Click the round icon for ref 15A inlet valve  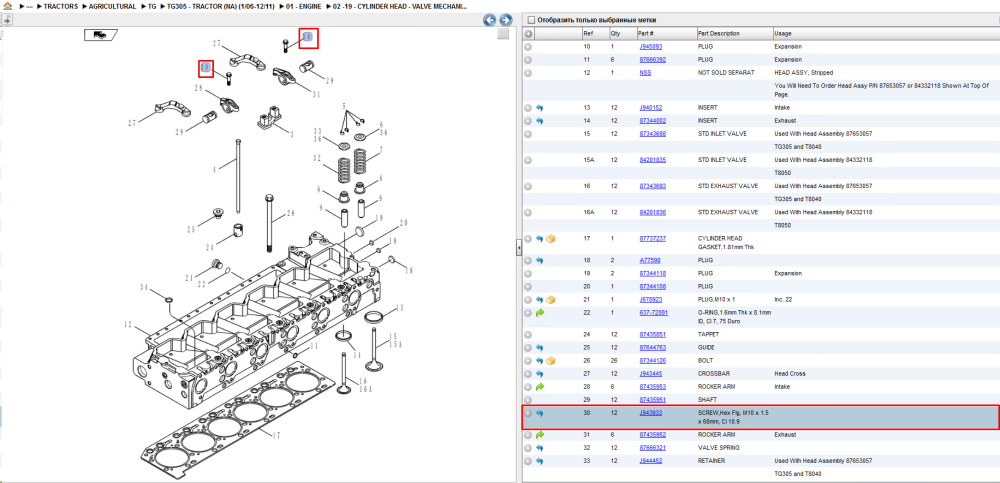click(x=528, y=160)
